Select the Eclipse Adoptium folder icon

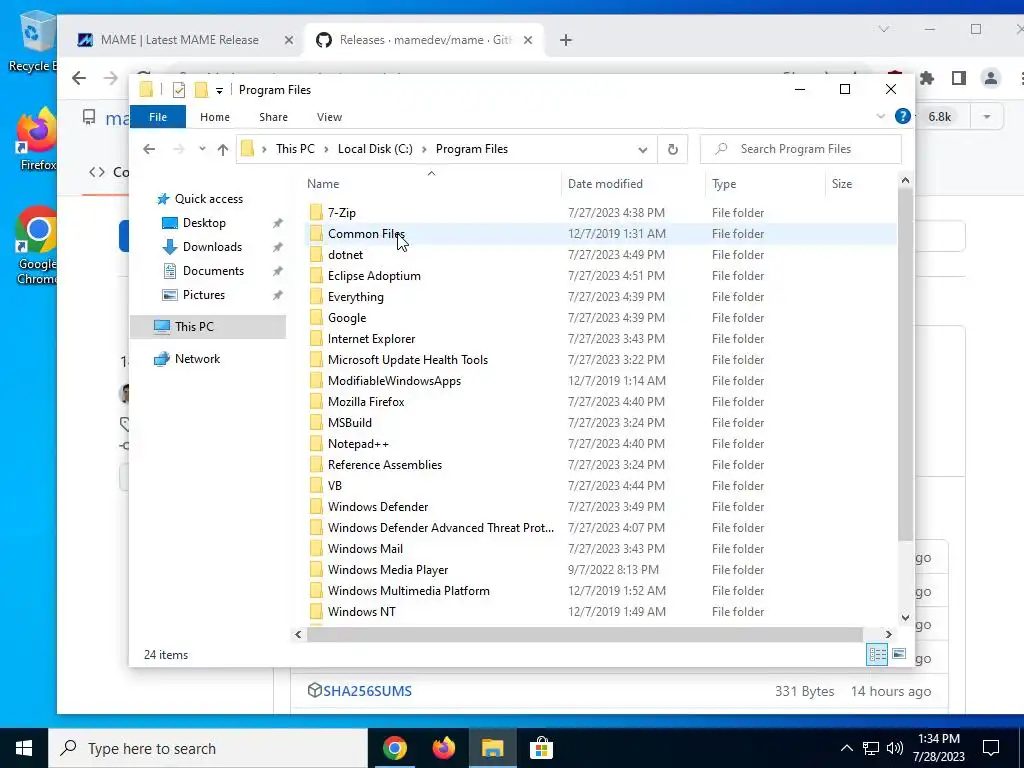[316, 276]
